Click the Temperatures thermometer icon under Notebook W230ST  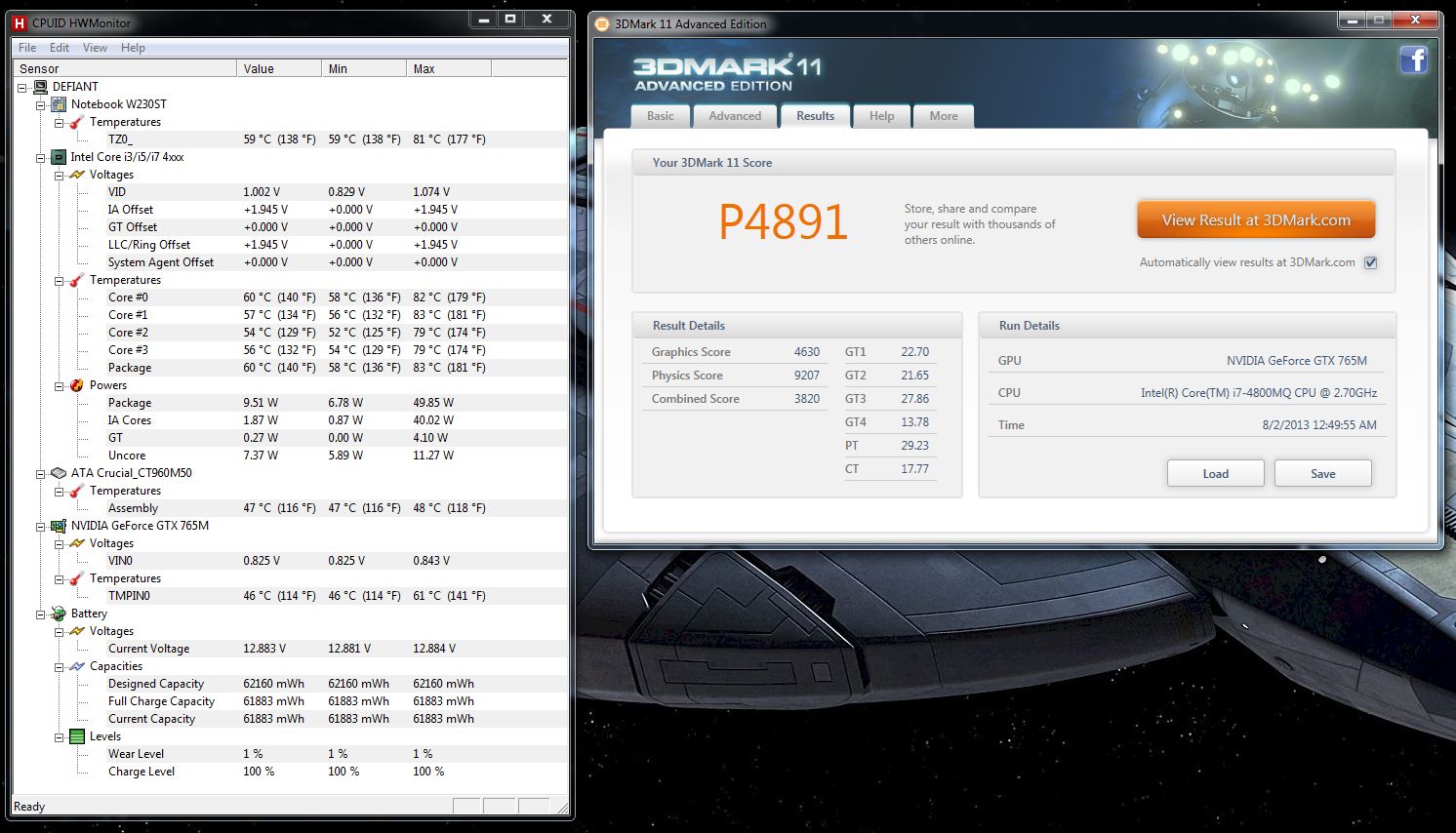pyautogui.click(x=77, y=122)
